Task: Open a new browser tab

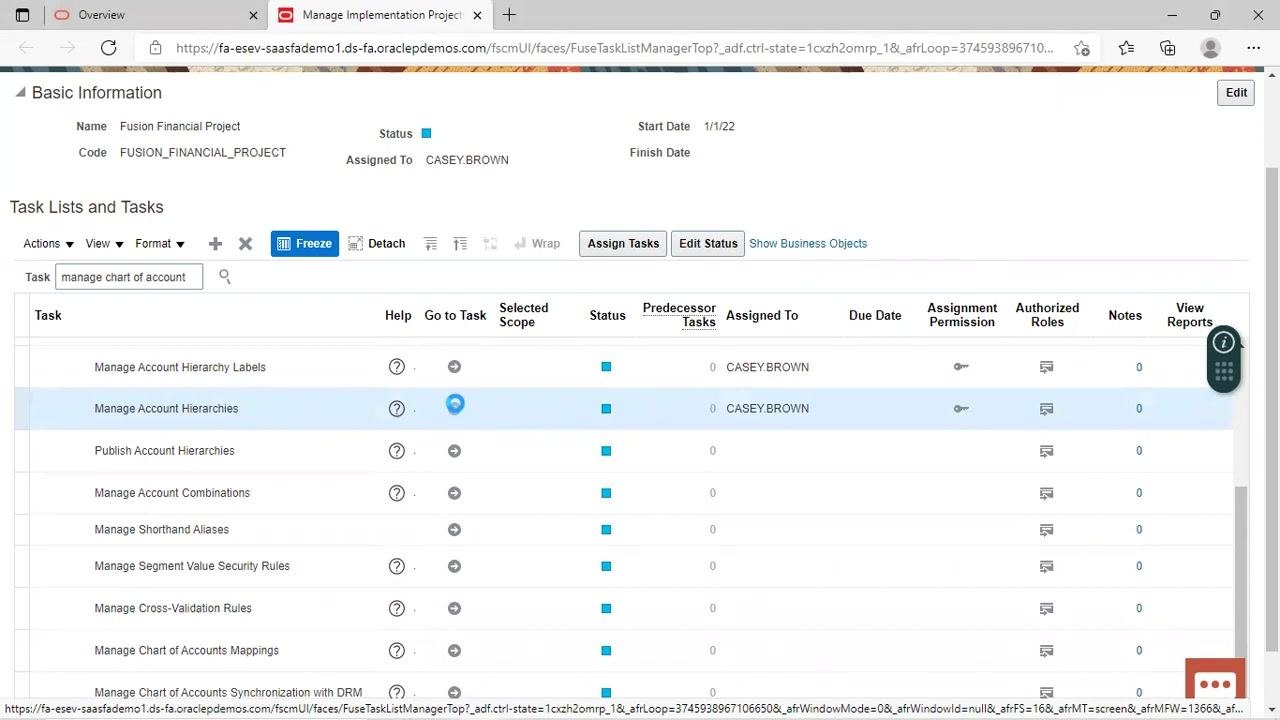Action: 509,15
